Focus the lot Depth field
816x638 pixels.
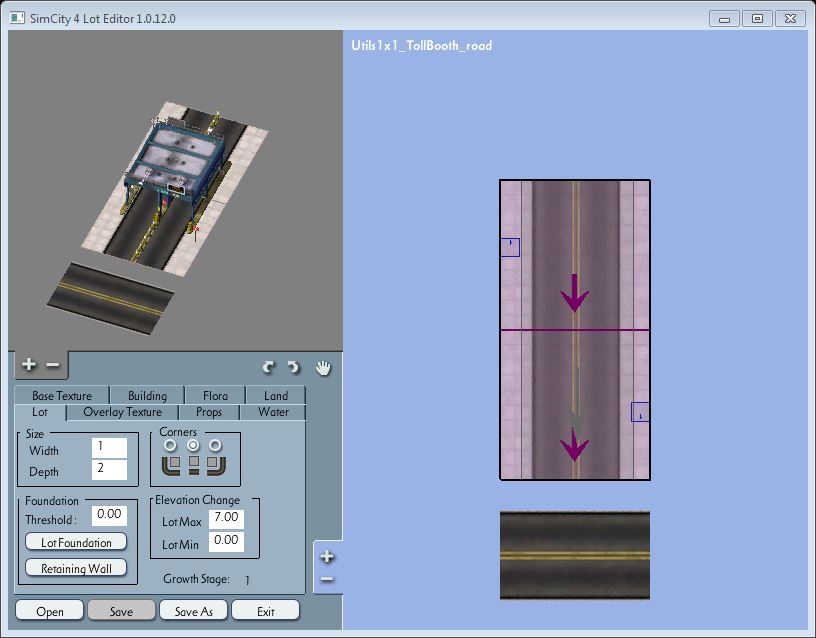(109, 469)
